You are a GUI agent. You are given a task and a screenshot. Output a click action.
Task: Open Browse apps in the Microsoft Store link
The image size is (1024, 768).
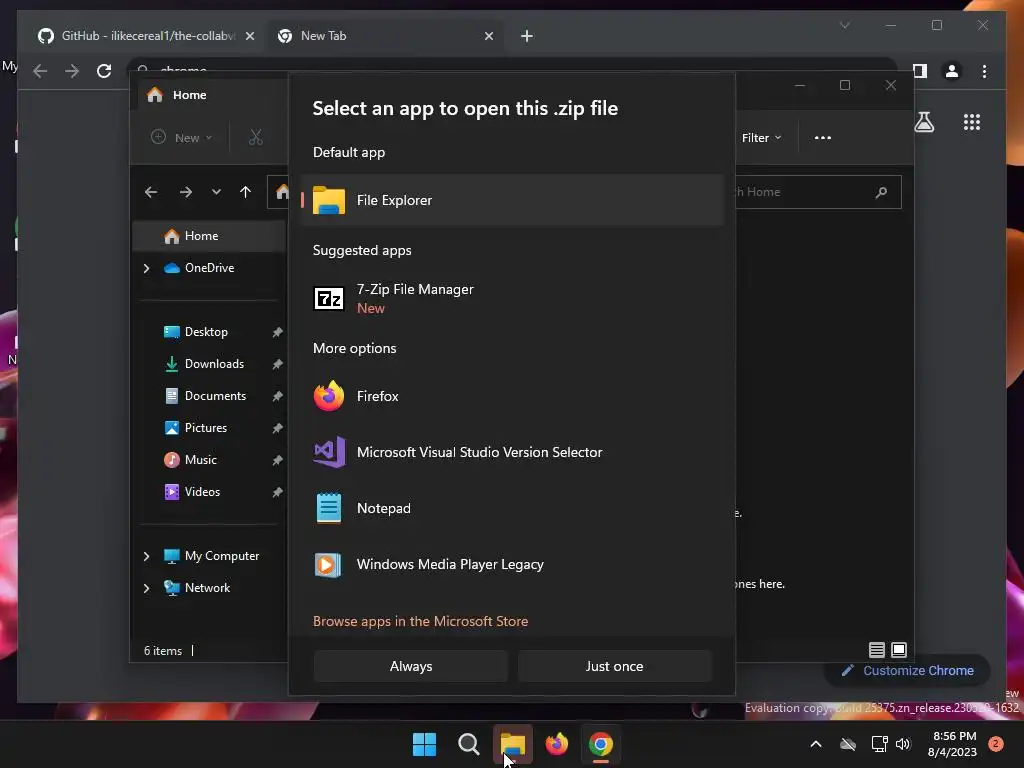pyautogui.click(x=421, y=621)
